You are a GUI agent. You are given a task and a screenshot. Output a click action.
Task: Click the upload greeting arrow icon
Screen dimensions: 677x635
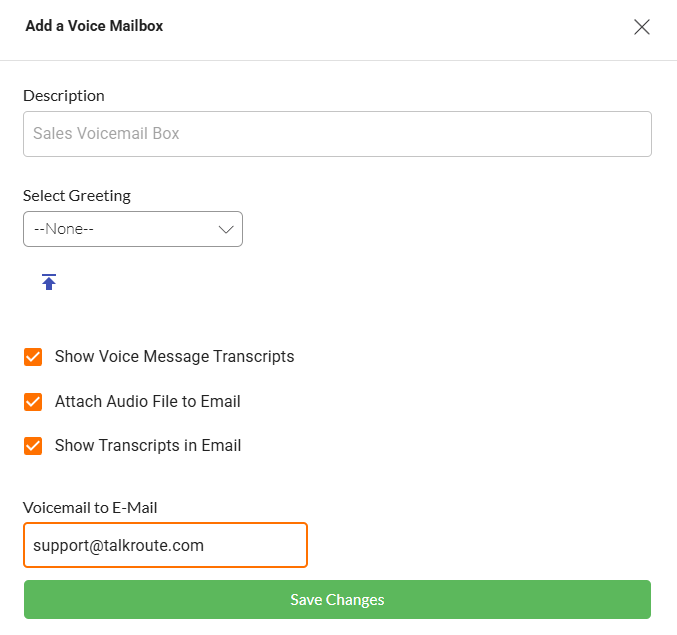[49, 282]
